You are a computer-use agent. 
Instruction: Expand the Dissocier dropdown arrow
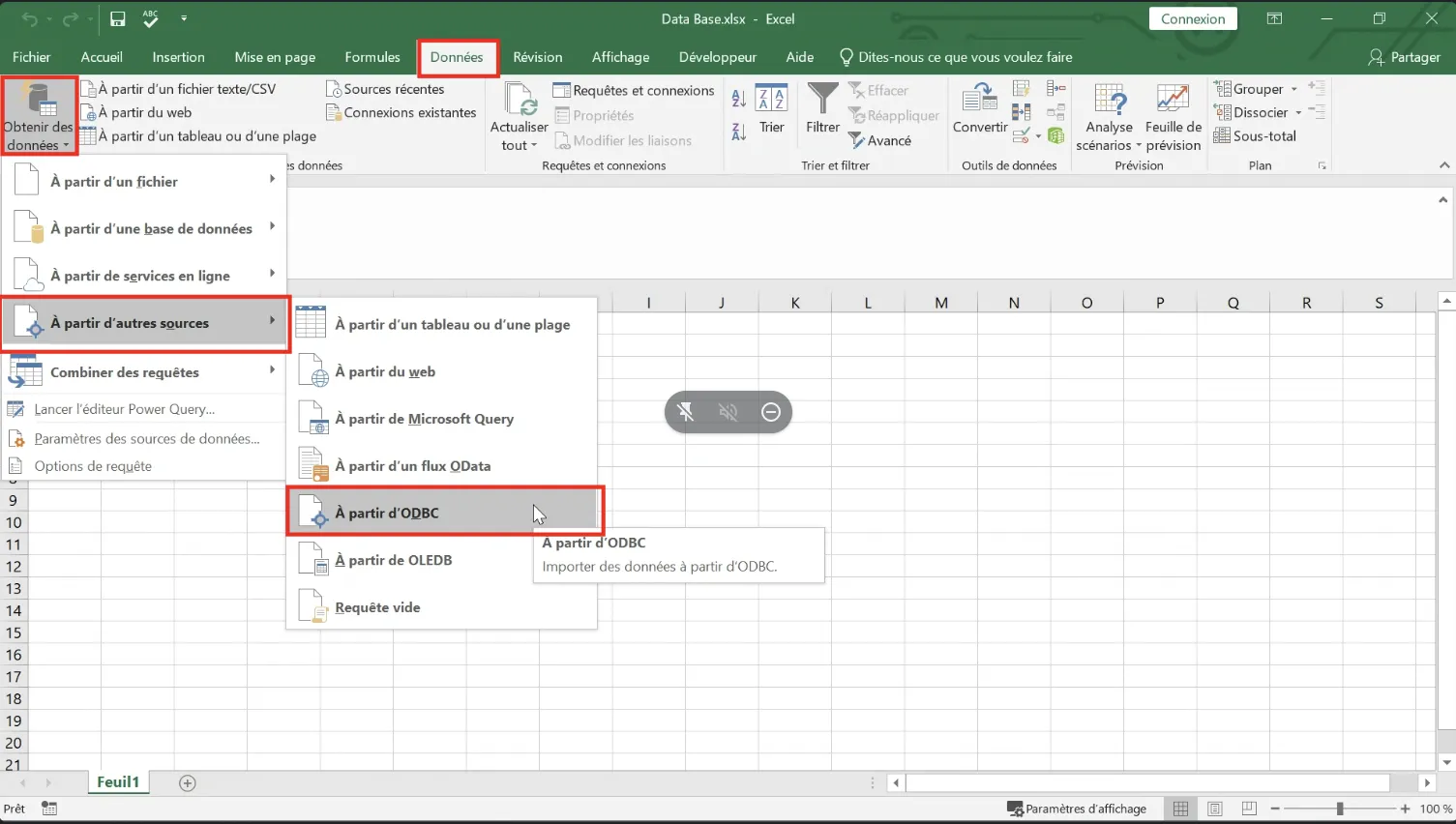[x=1298, y=112]
